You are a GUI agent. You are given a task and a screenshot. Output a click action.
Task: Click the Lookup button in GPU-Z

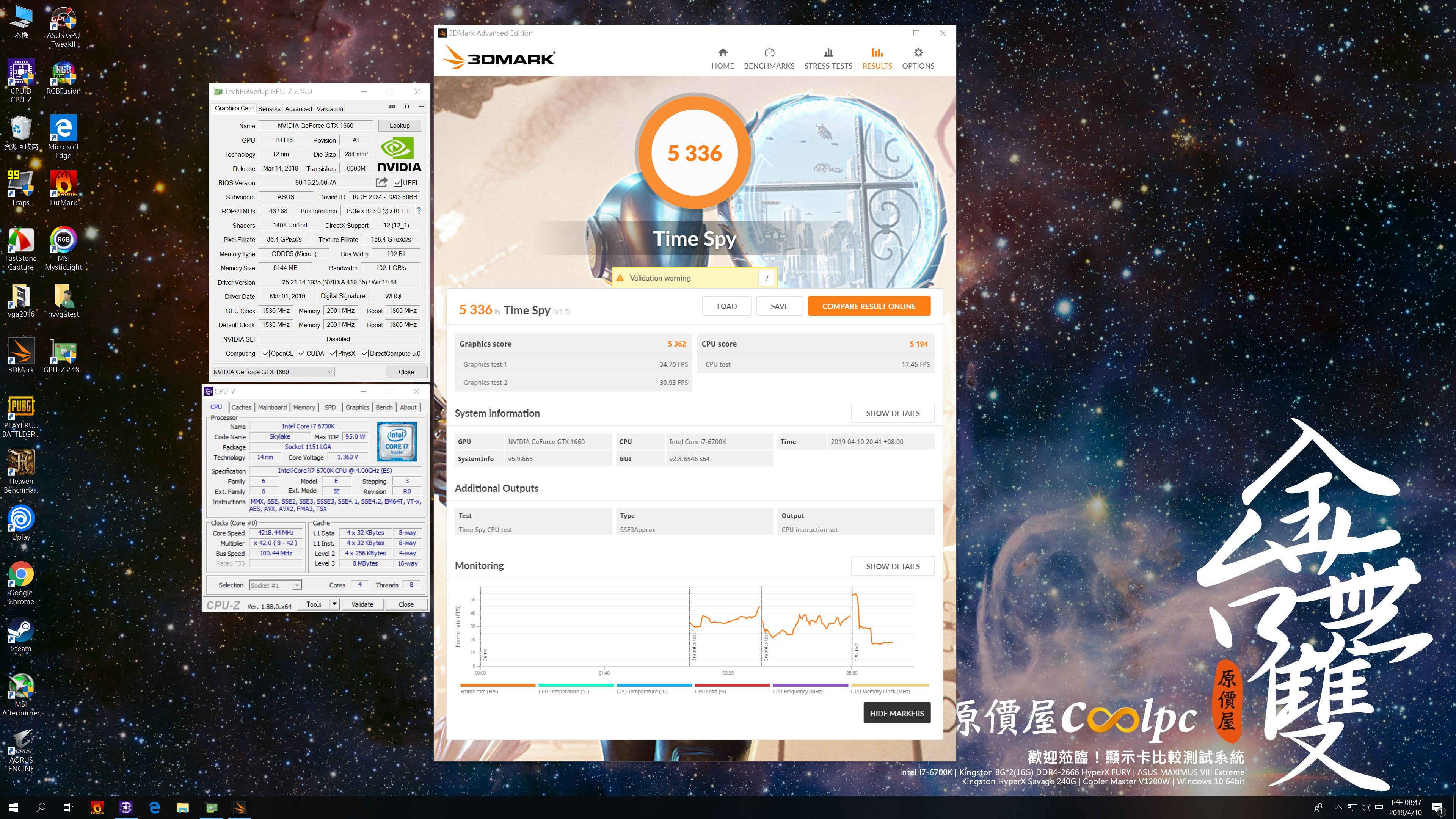399,126
